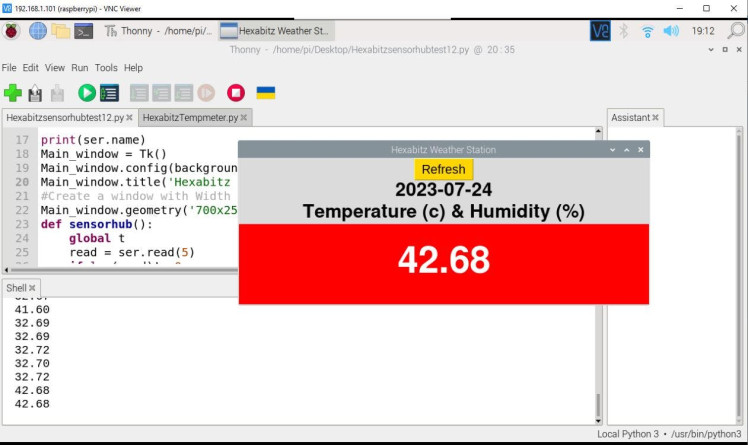This screenshot has height=445, width=748.
Task: Click the Resume debug icon
Action: [x=206, y=93]
